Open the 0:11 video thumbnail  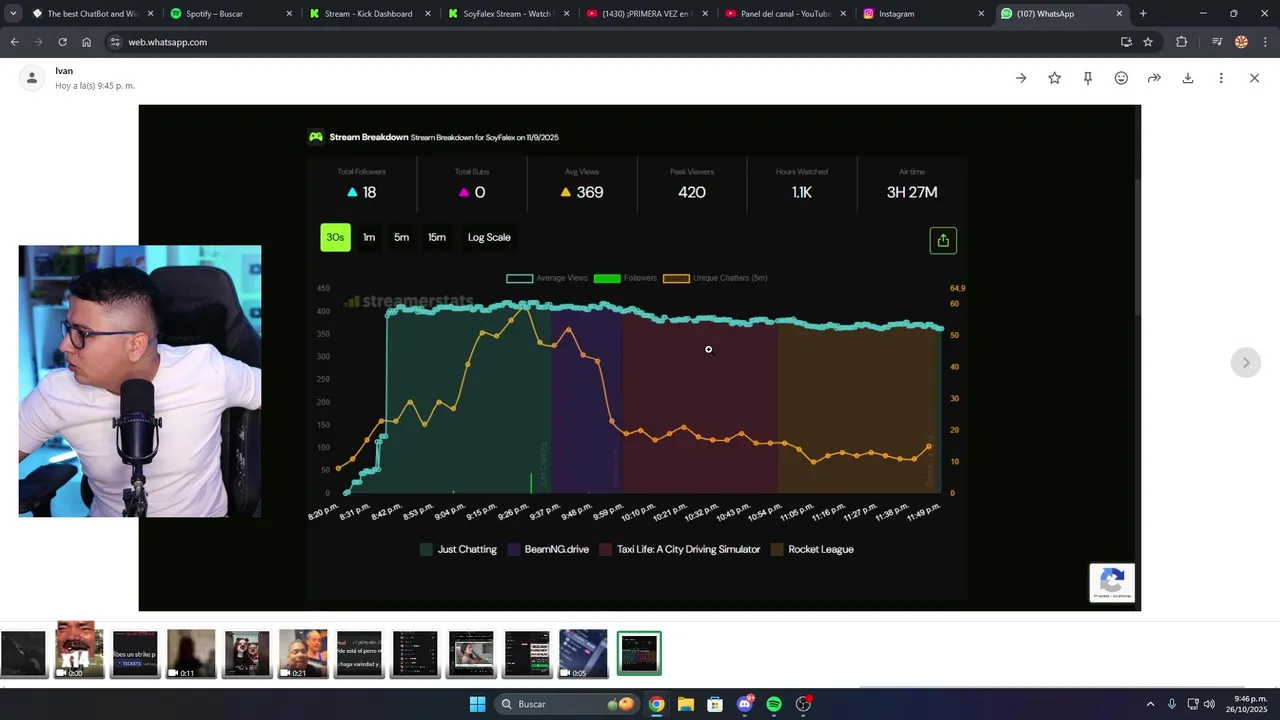click(191, 654)
